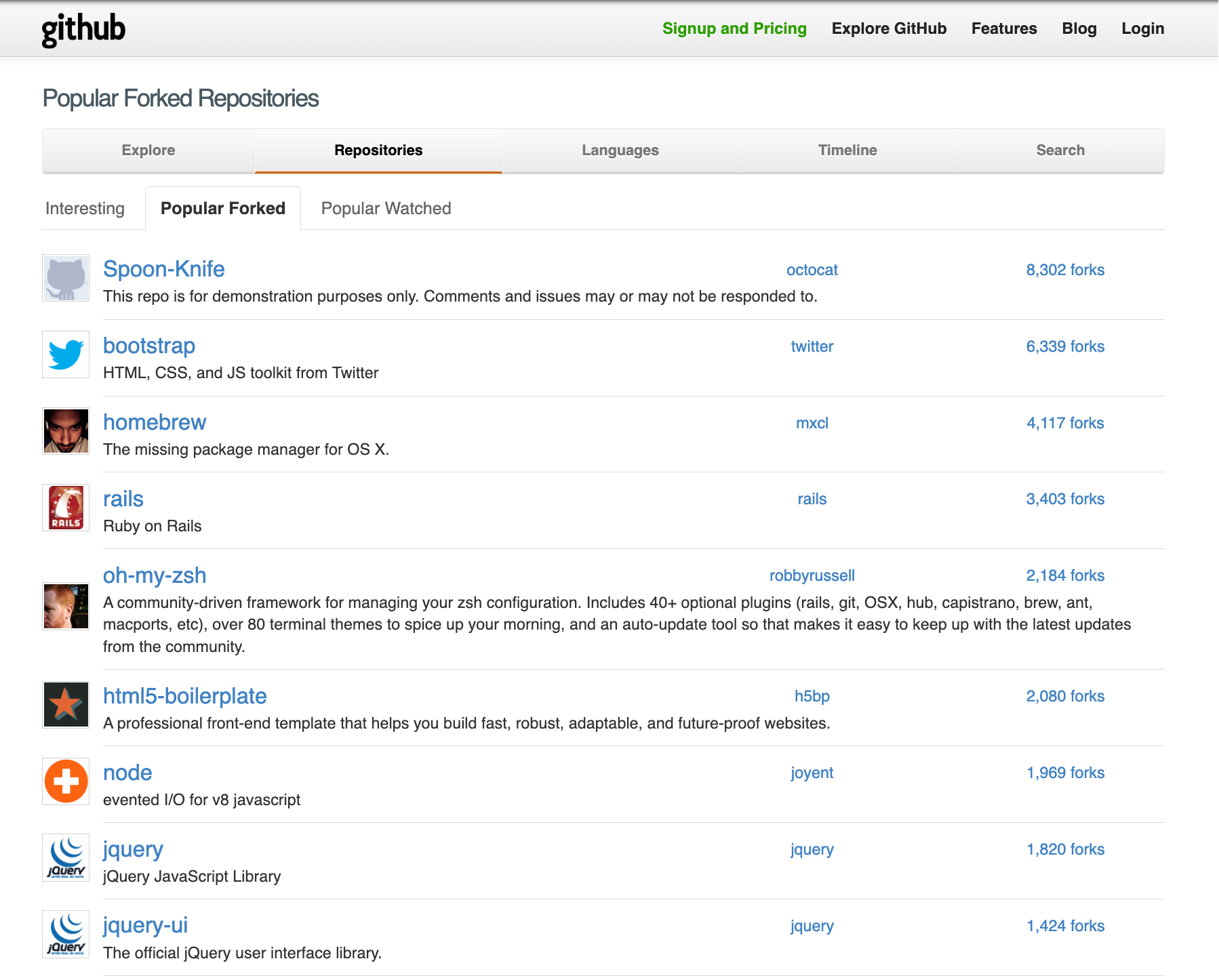Open Signup and Pricing page
The image size is (1219, 980).
(x=734, y=28)
